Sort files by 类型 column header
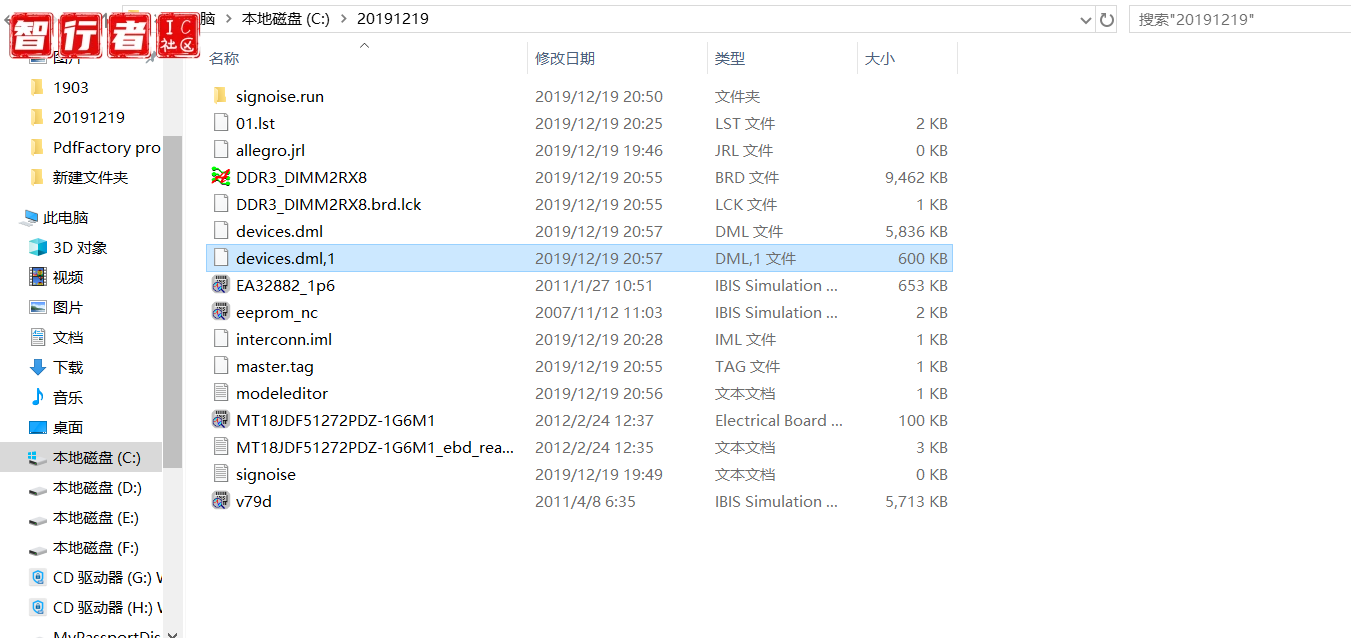The image size is (1351, 638). [x=729, y=59]
